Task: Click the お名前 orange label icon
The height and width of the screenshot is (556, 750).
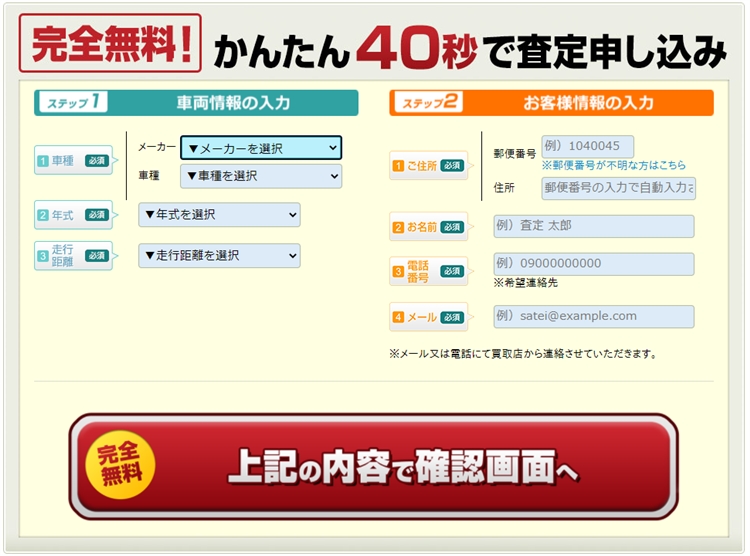Action: (x=428, y=227)
